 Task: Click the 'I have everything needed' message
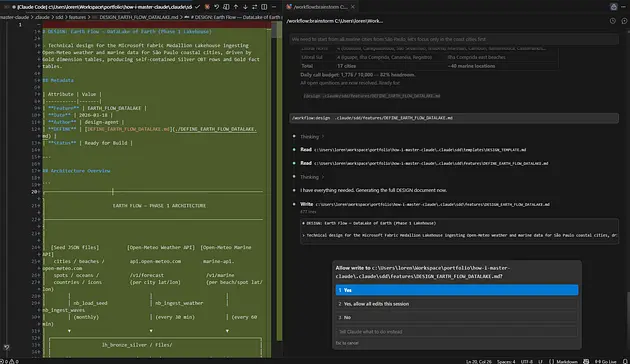click(x=373, y=190)
